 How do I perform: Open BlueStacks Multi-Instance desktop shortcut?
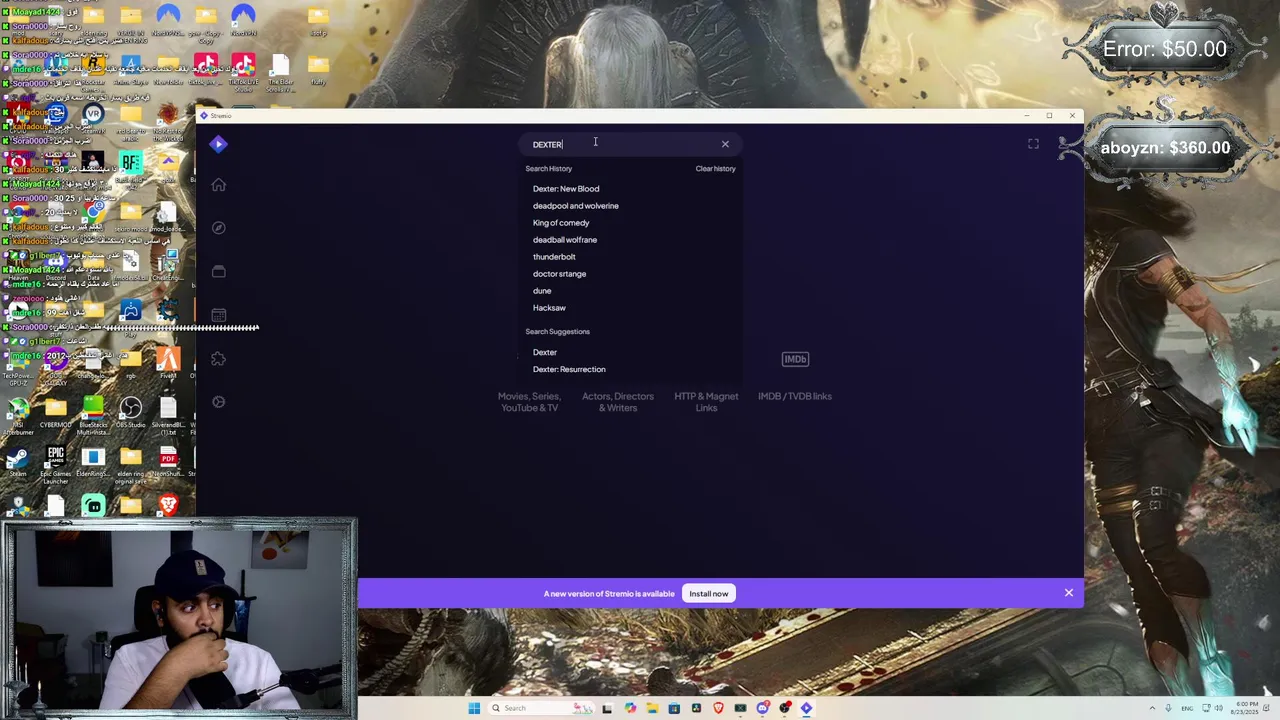point(93,415)
